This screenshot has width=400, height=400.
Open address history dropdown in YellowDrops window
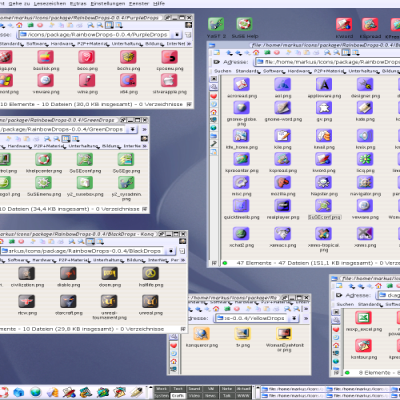pyautogui.click(x=294, y=318)
